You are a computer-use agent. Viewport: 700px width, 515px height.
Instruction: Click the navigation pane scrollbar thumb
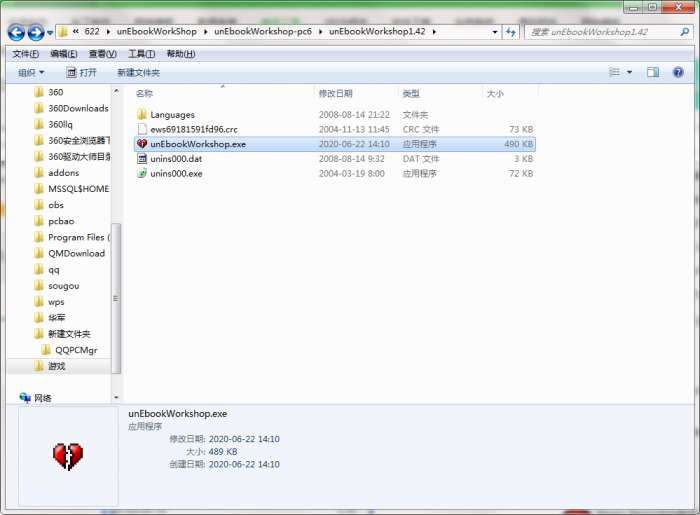coord(116,298)
